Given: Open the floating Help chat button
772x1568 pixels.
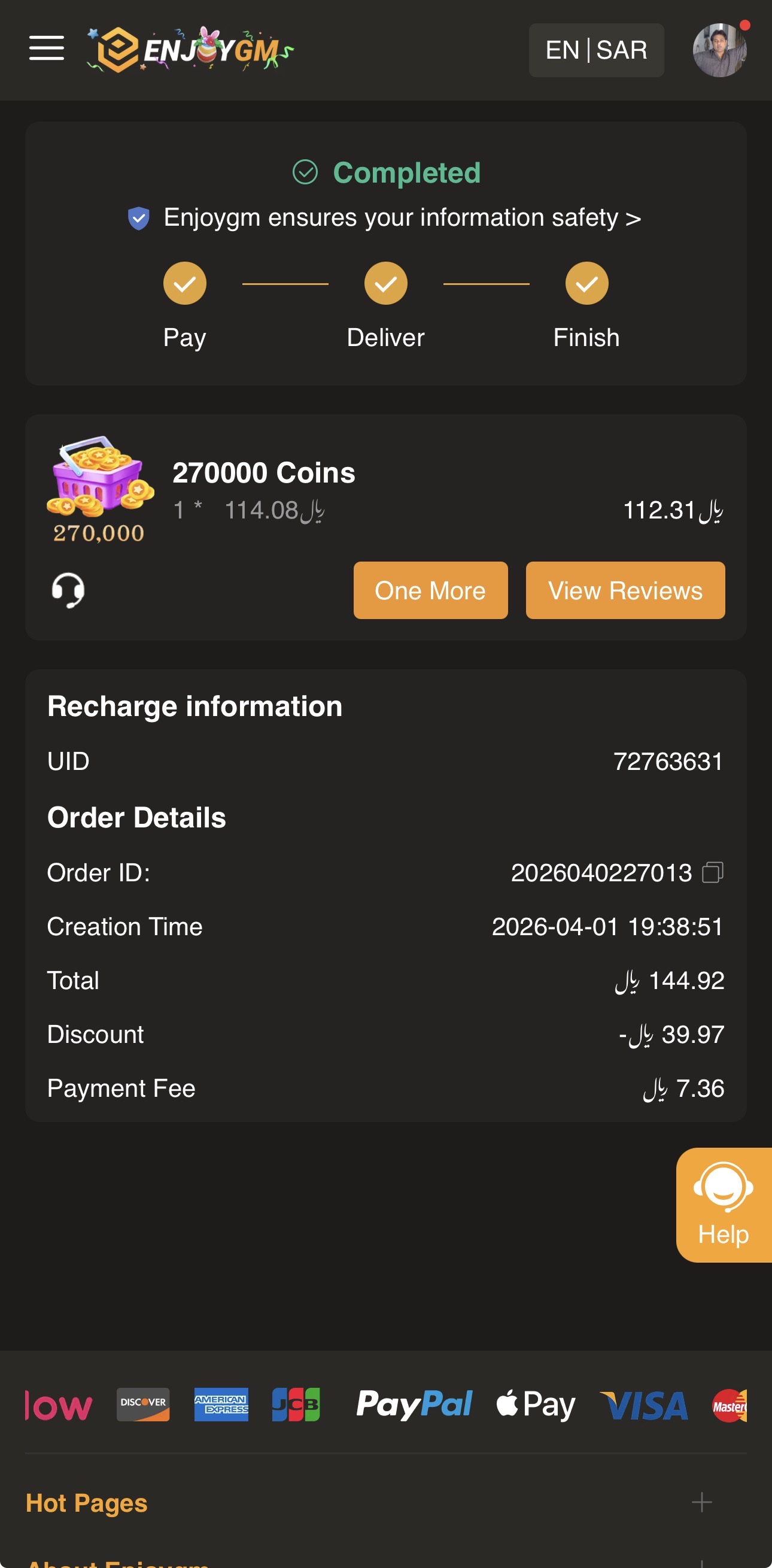Looking at the screenshot, I should (724, 1205).
